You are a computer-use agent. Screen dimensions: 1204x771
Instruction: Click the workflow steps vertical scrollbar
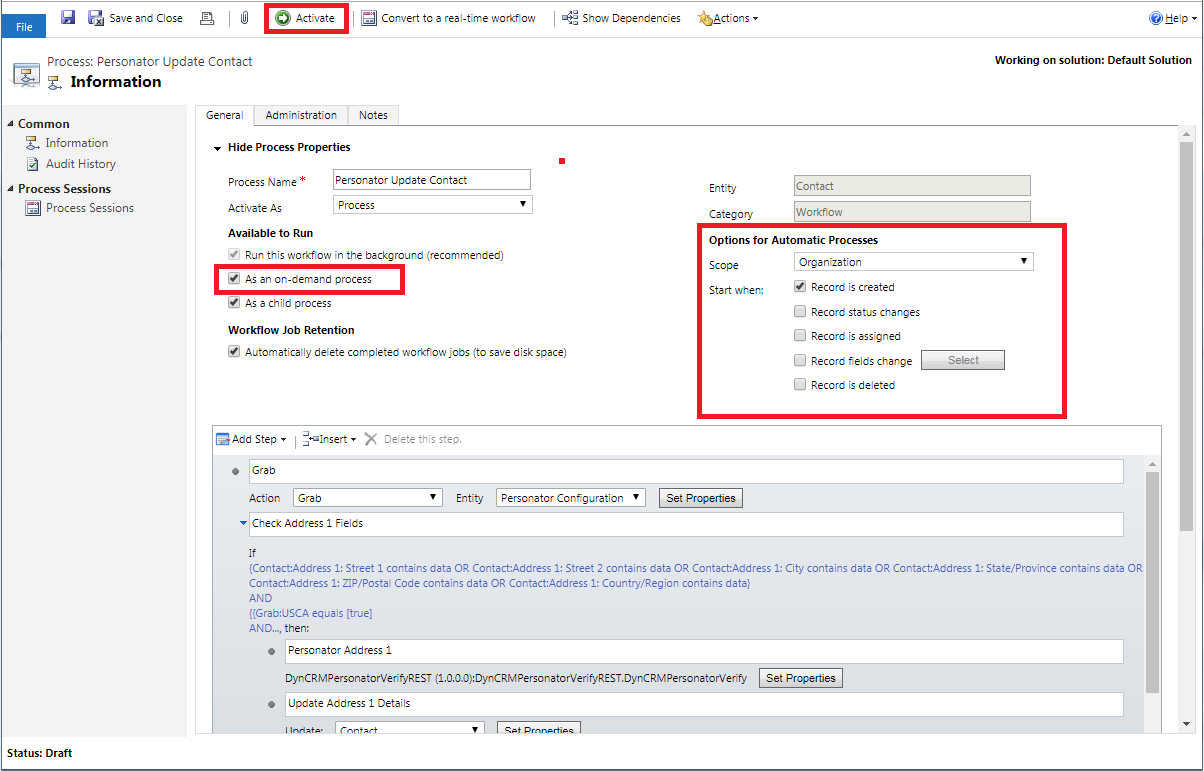tap(1152, 580)
